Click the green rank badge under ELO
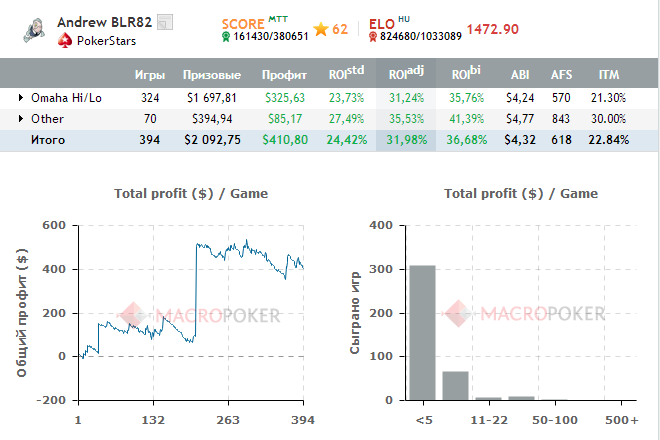The height and width of the screenshot is (440, 660). point(373,37)
